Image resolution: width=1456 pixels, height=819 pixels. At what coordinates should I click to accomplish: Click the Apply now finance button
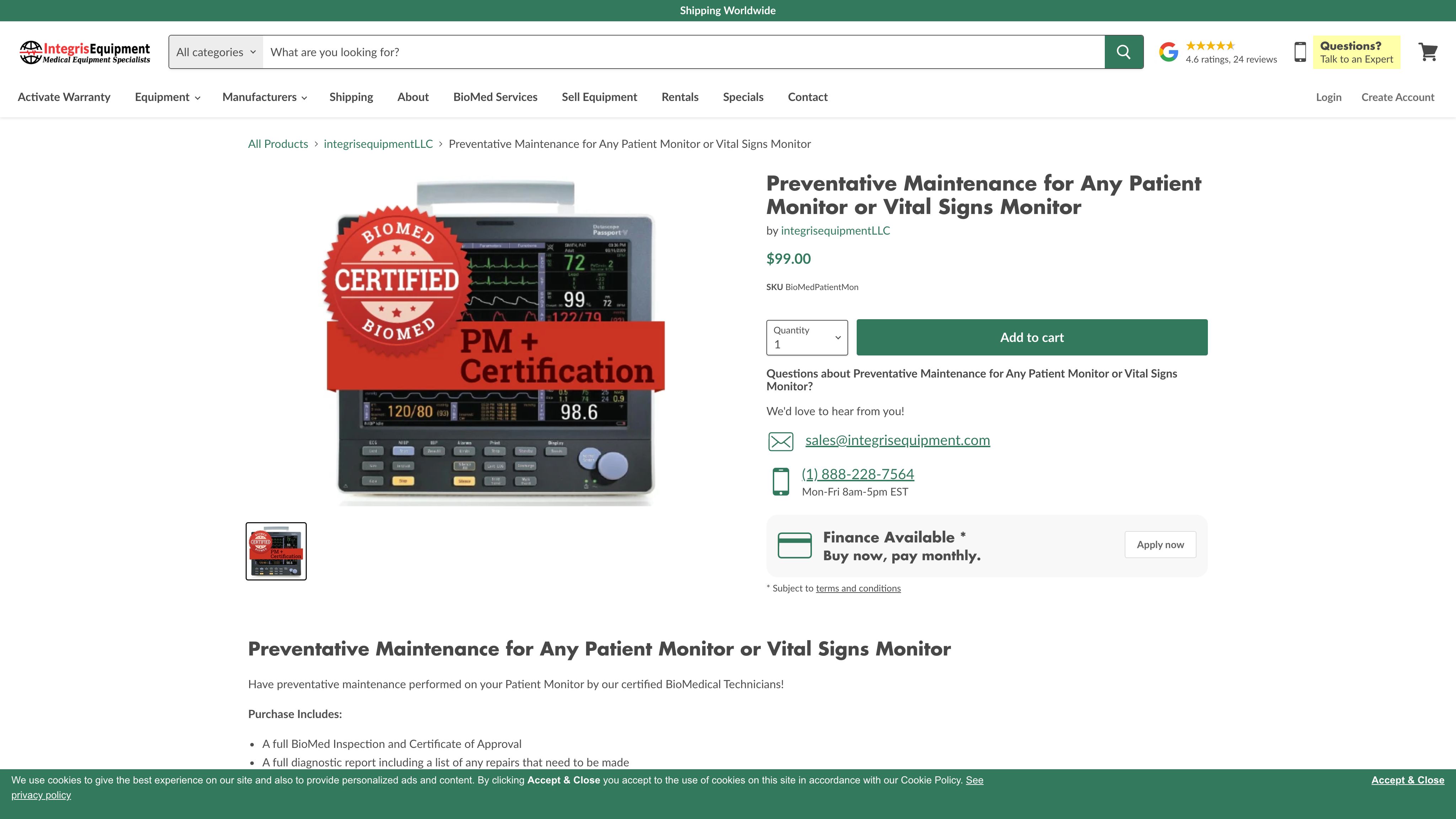pos(1160,545)
